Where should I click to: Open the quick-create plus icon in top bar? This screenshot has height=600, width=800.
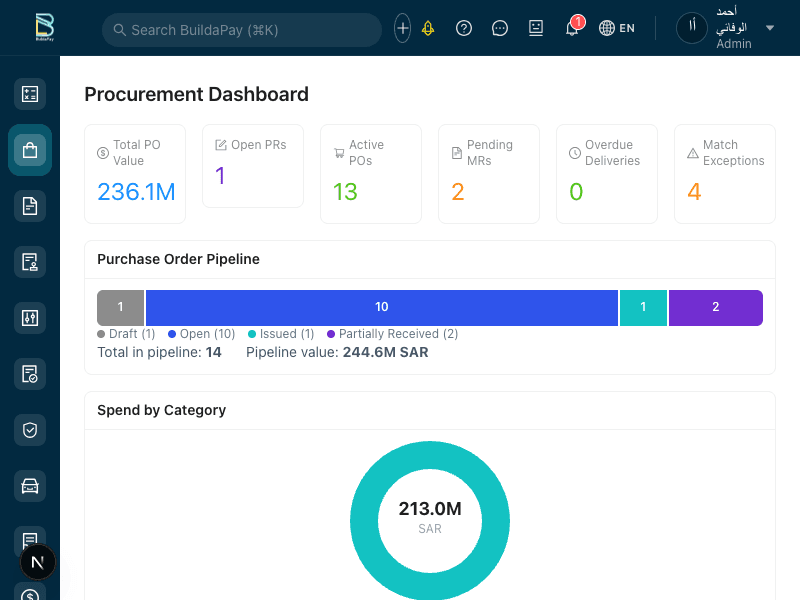(x=401, y=28)
